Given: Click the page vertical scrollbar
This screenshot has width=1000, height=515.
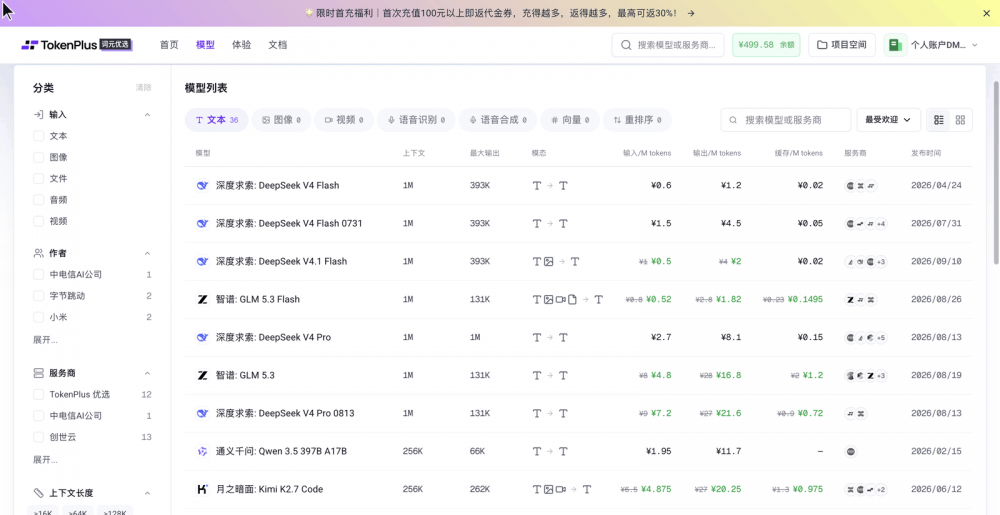Looking at the screenshot, I should click(996, 172).
